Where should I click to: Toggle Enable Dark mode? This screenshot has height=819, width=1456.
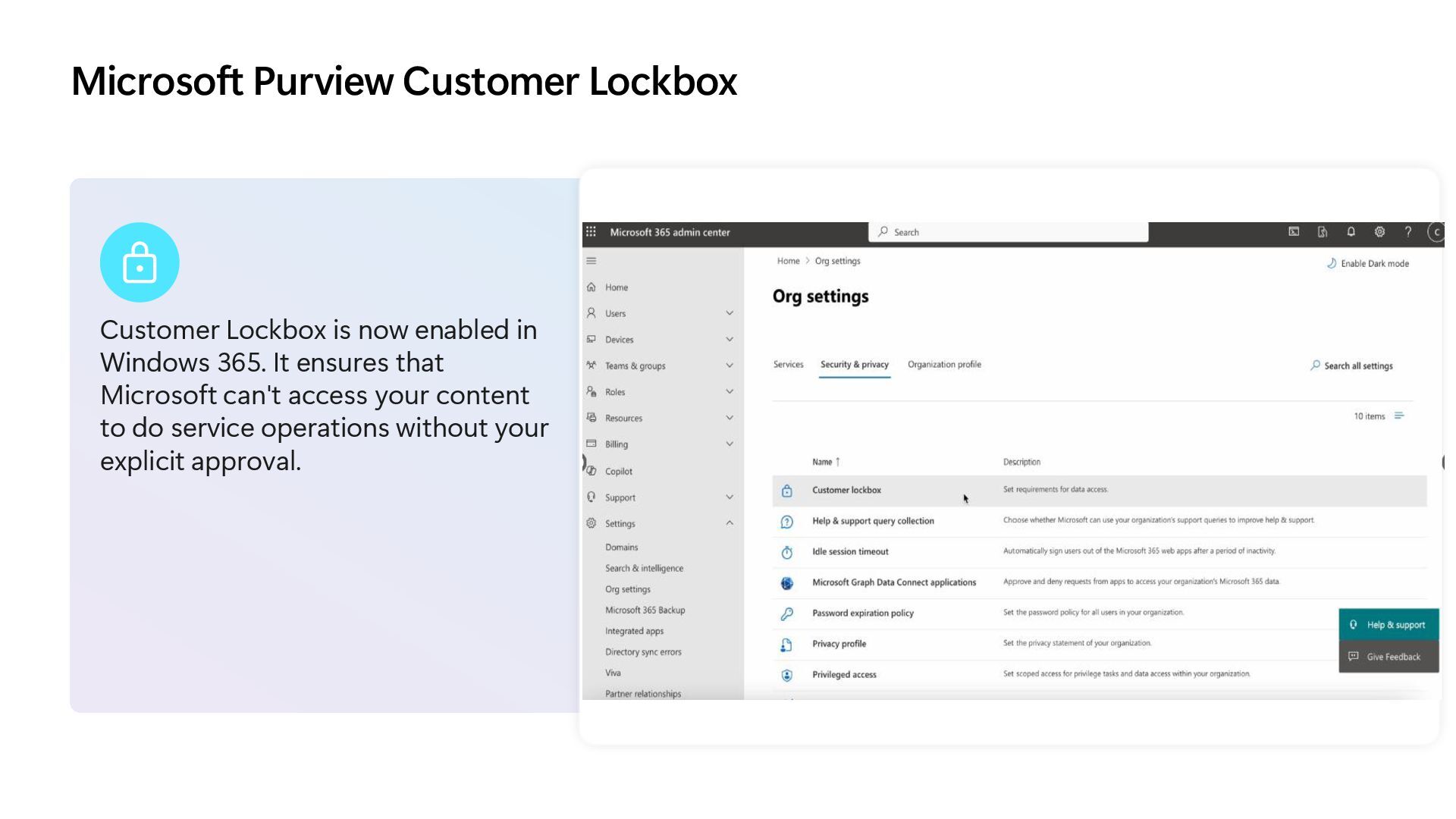tap(1367, 263)
